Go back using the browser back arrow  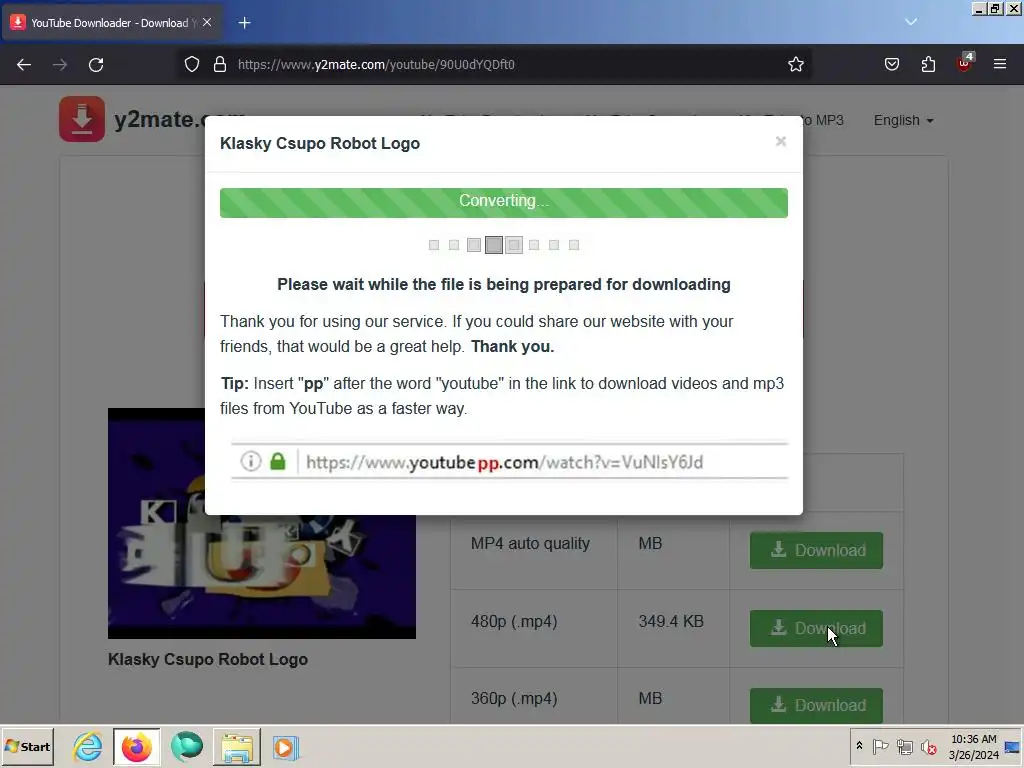(x=24, y=65)
